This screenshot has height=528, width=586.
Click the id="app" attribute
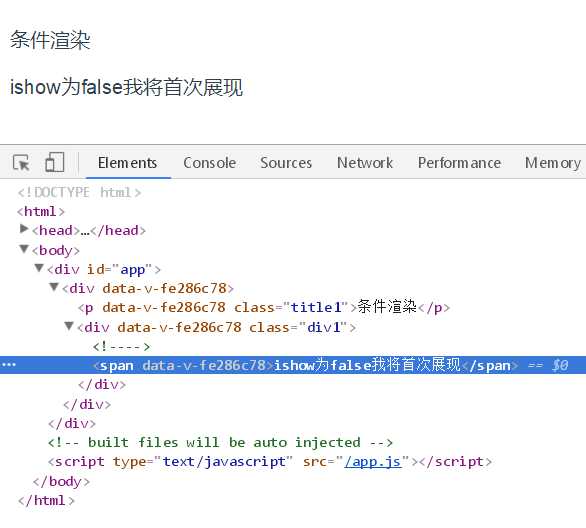point(119,269)
